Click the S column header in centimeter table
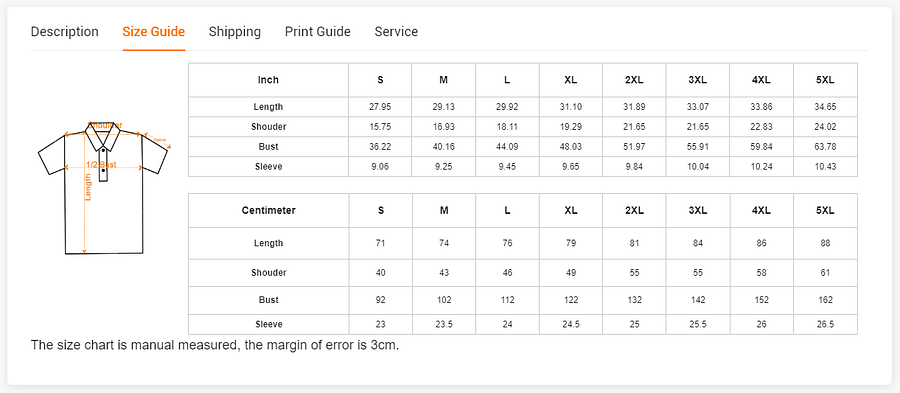The height and width of the screenshot is (393, 900). (380, 211)
